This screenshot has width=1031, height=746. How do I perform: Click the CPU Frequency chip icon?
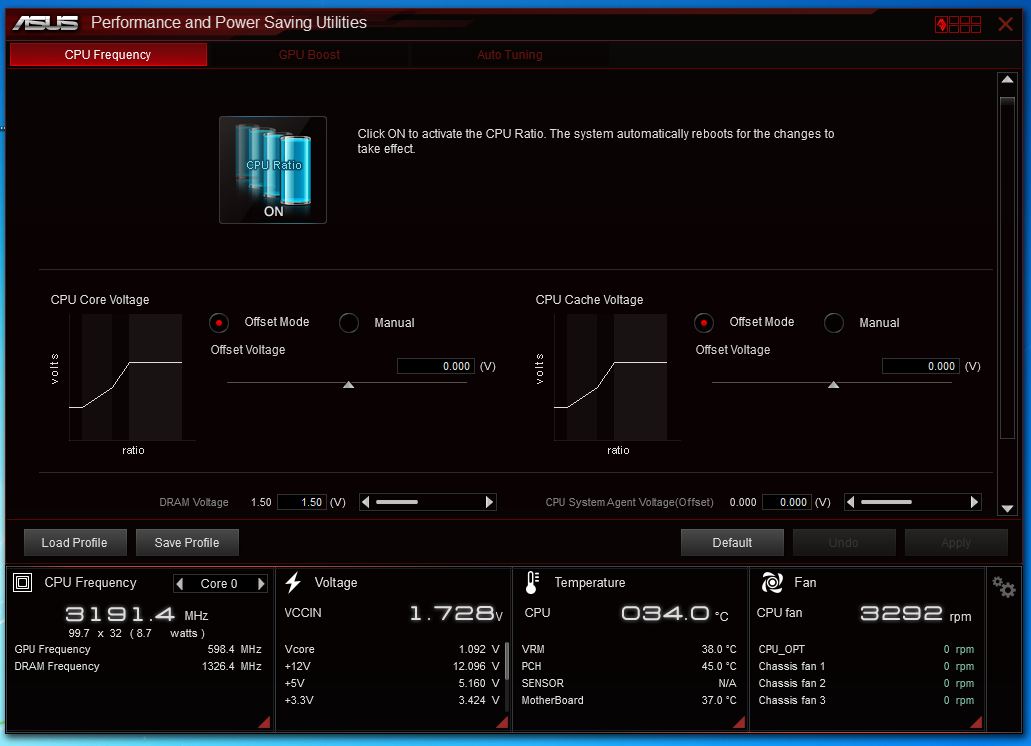coord(22,582)
